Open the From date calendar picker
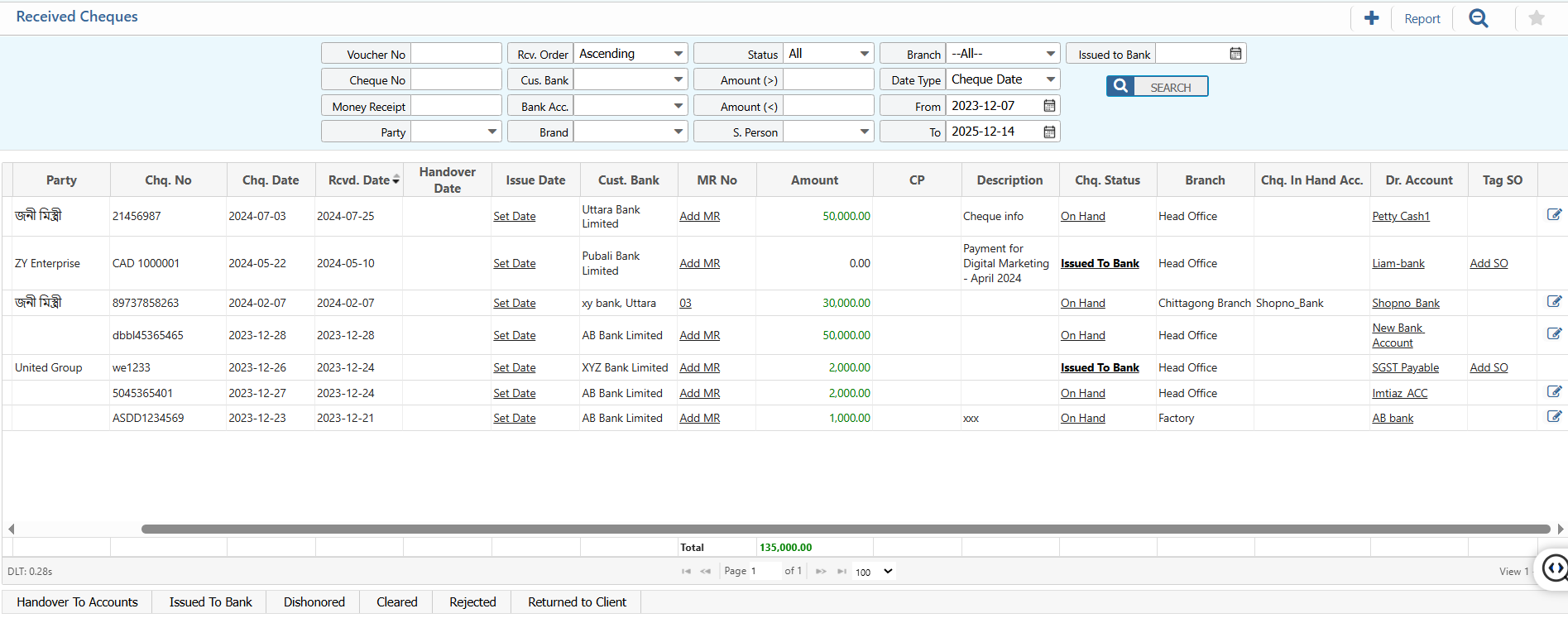The image size is (1568, 623). (x=1049, y=106)
